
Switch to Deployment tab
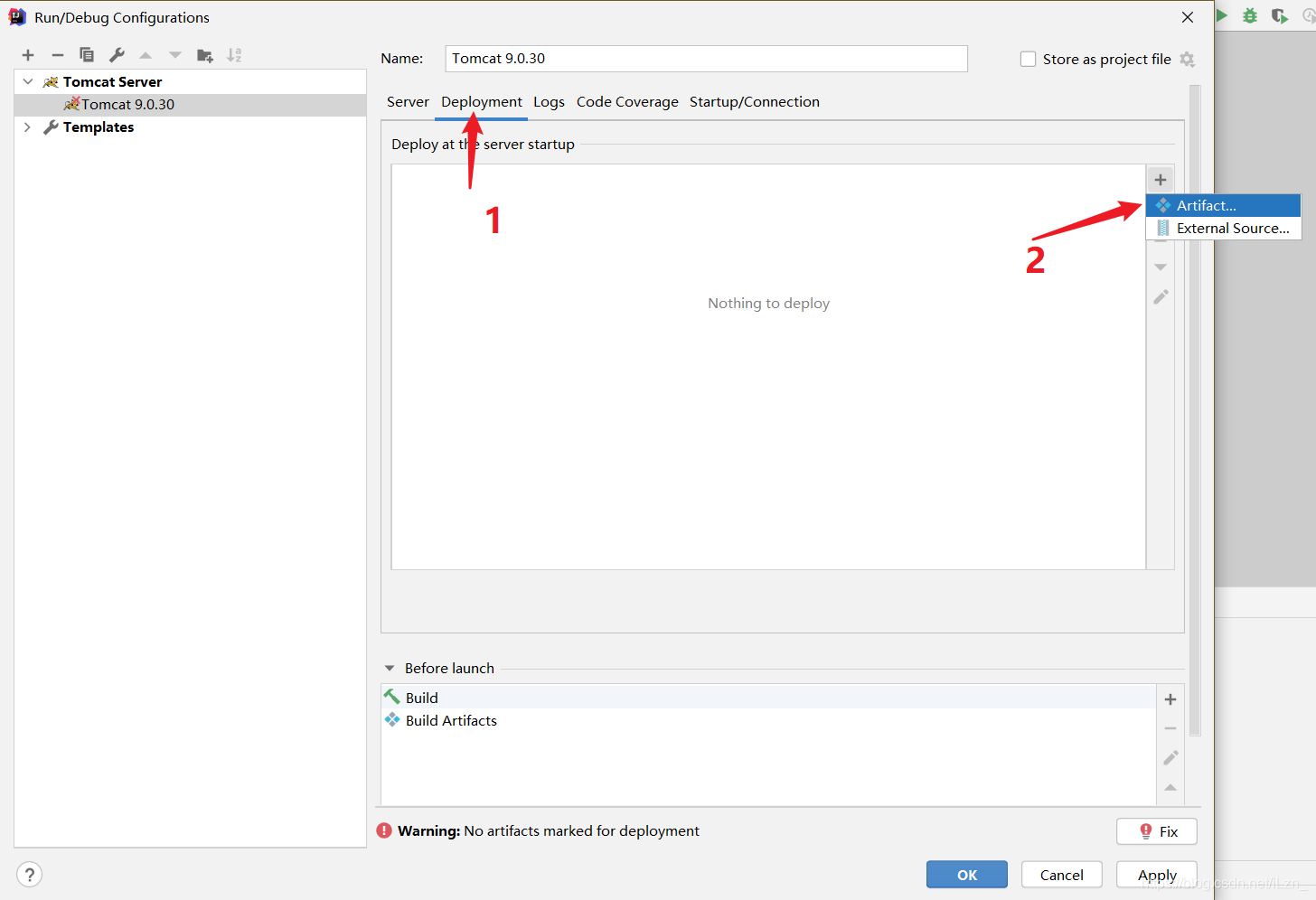[482, 102]
